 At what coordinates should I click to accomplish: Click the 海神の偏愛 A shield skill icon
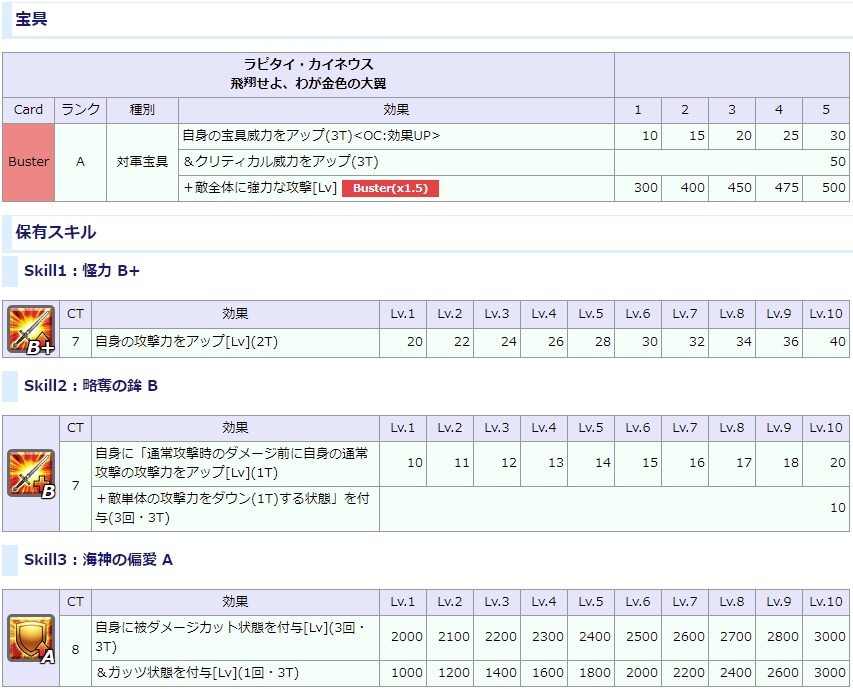click(x=31, y=638)
